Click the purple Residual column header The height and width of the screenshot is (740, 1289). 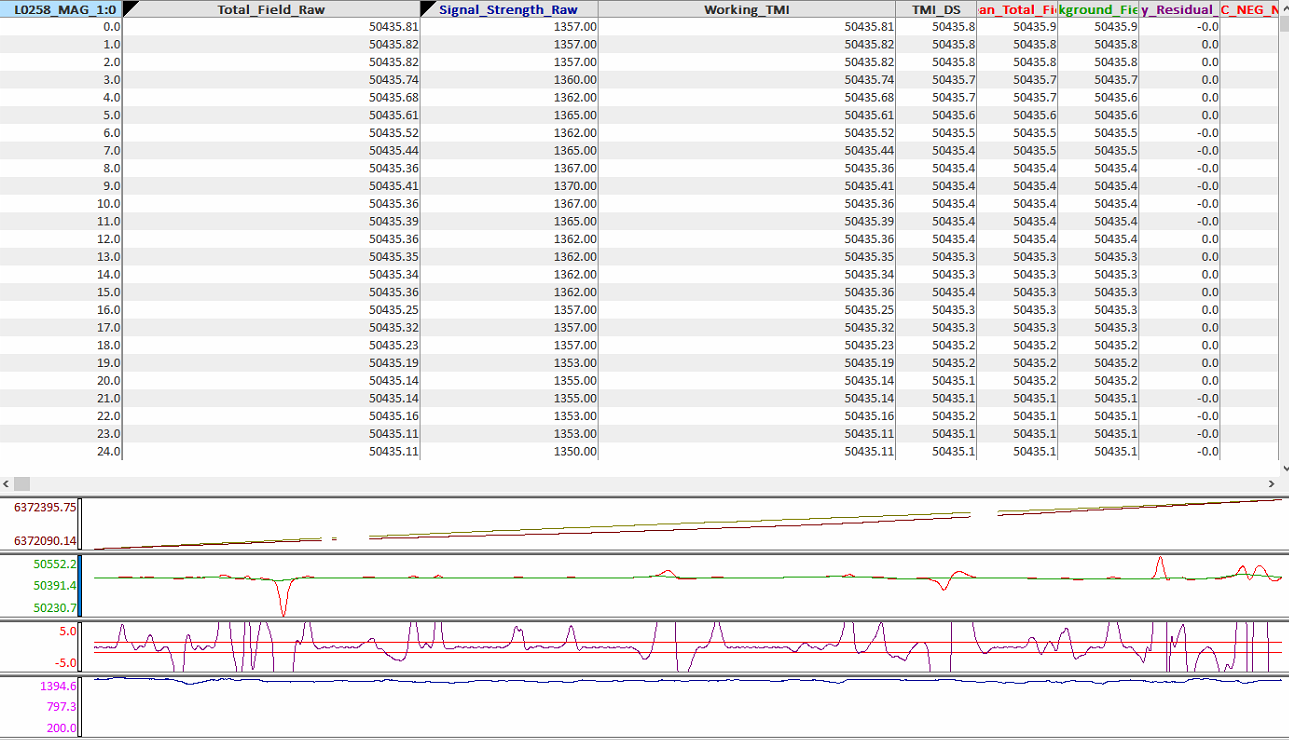pyautogui.click(x=1180, y=9)
